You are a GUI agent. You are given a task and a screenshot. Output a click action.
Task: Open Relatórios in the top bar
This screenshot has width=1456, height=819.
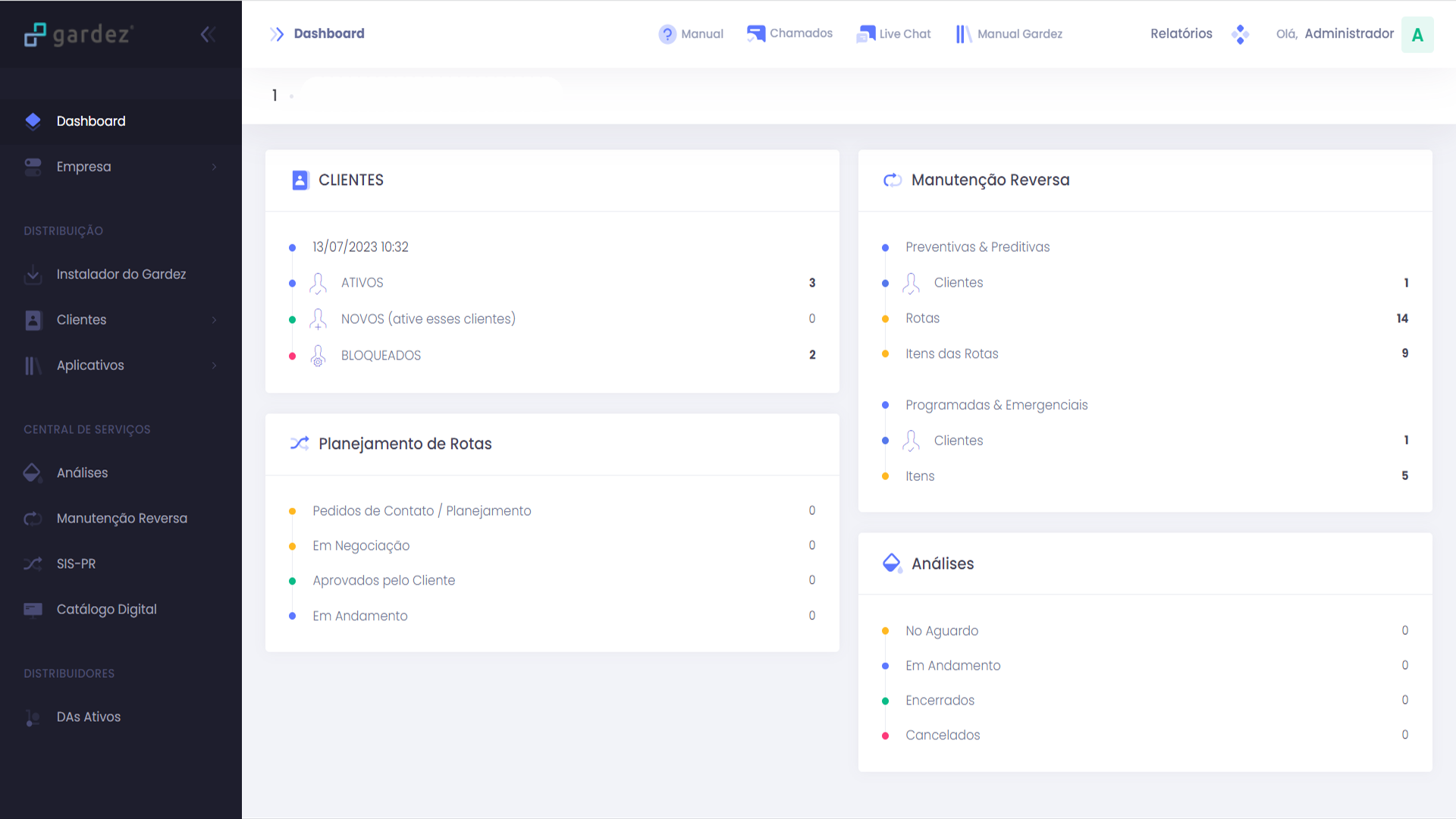[x=1181, y=33]
